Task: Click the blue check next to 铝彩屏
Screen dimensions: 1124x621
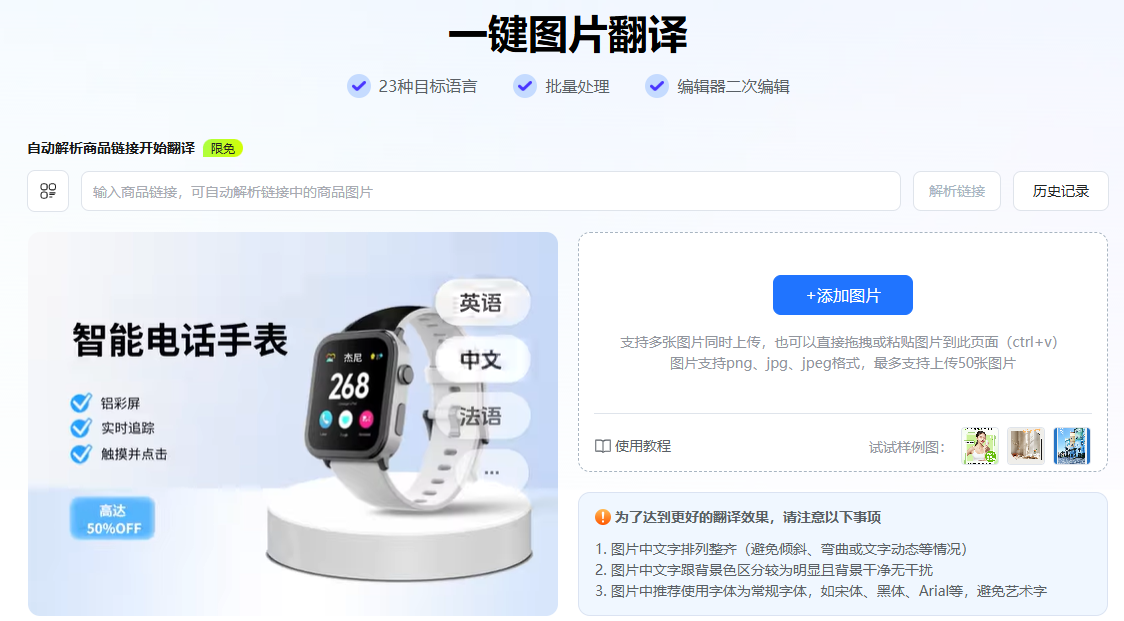Action: click(81, 402)
